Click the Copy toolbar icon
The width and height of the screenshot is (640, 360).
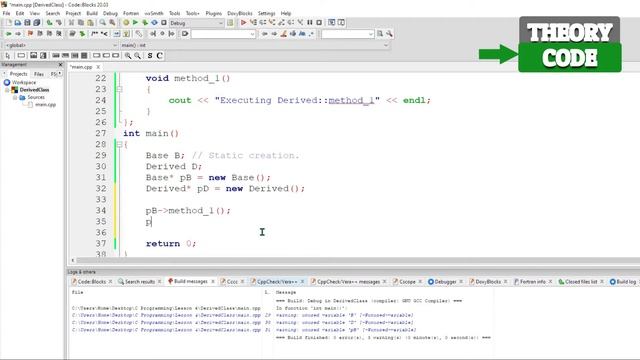(81, 23)
